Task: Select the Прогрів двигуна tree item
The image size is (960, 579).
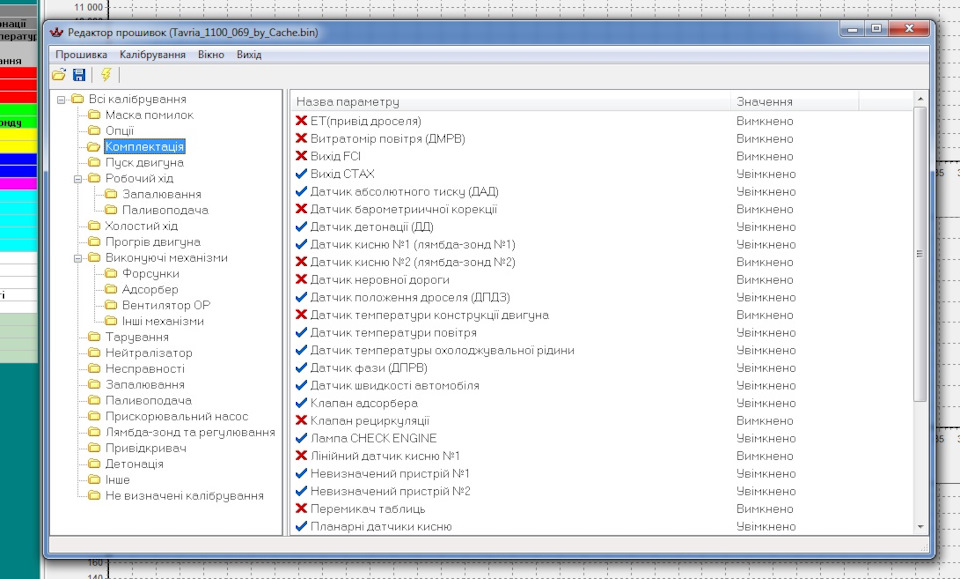Action: 153,242
